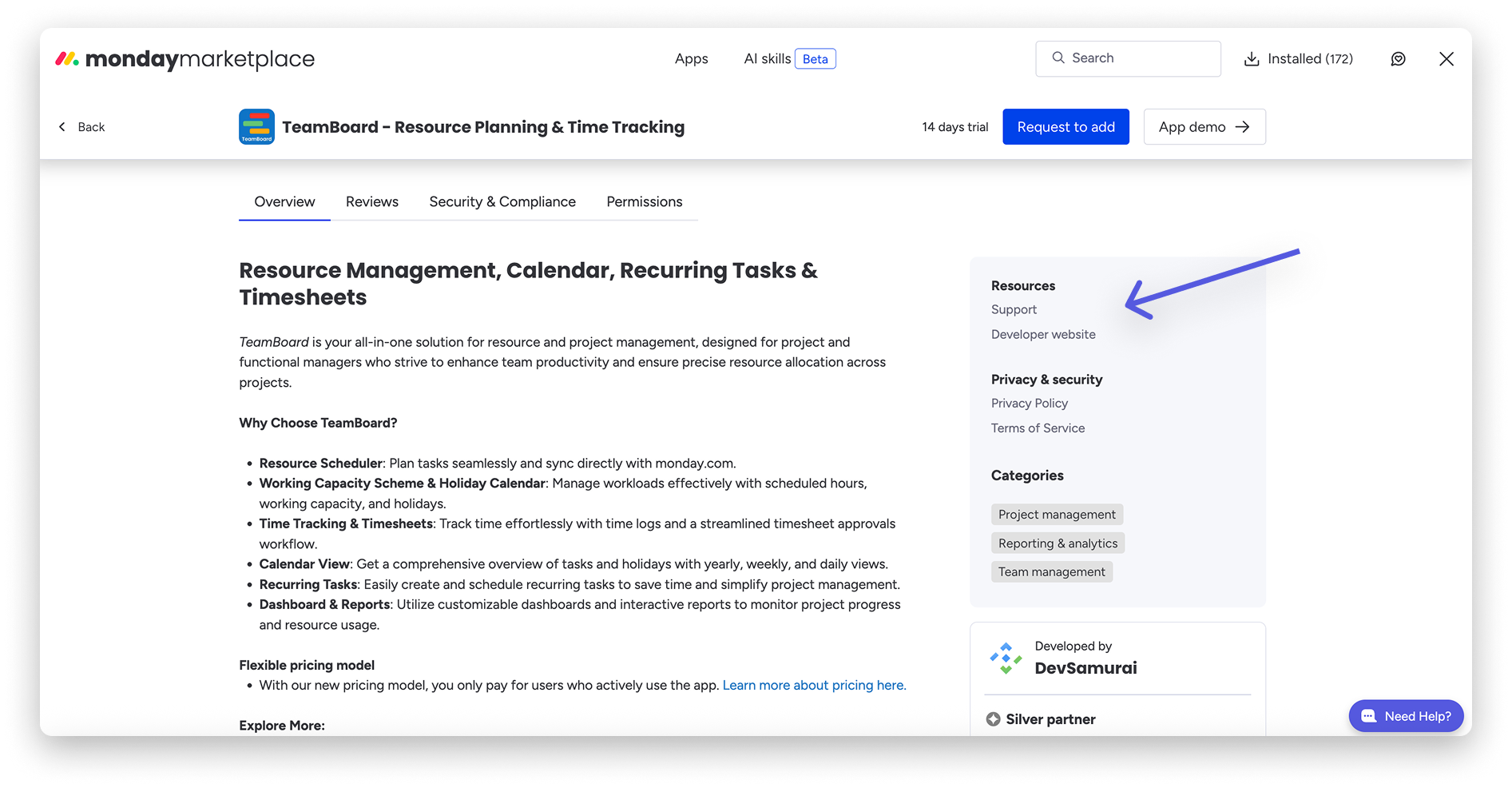The height and width of the screenshot is (788, 1512).
Task: Click the Privacy & security sidebar heading
Action: 1047,380
